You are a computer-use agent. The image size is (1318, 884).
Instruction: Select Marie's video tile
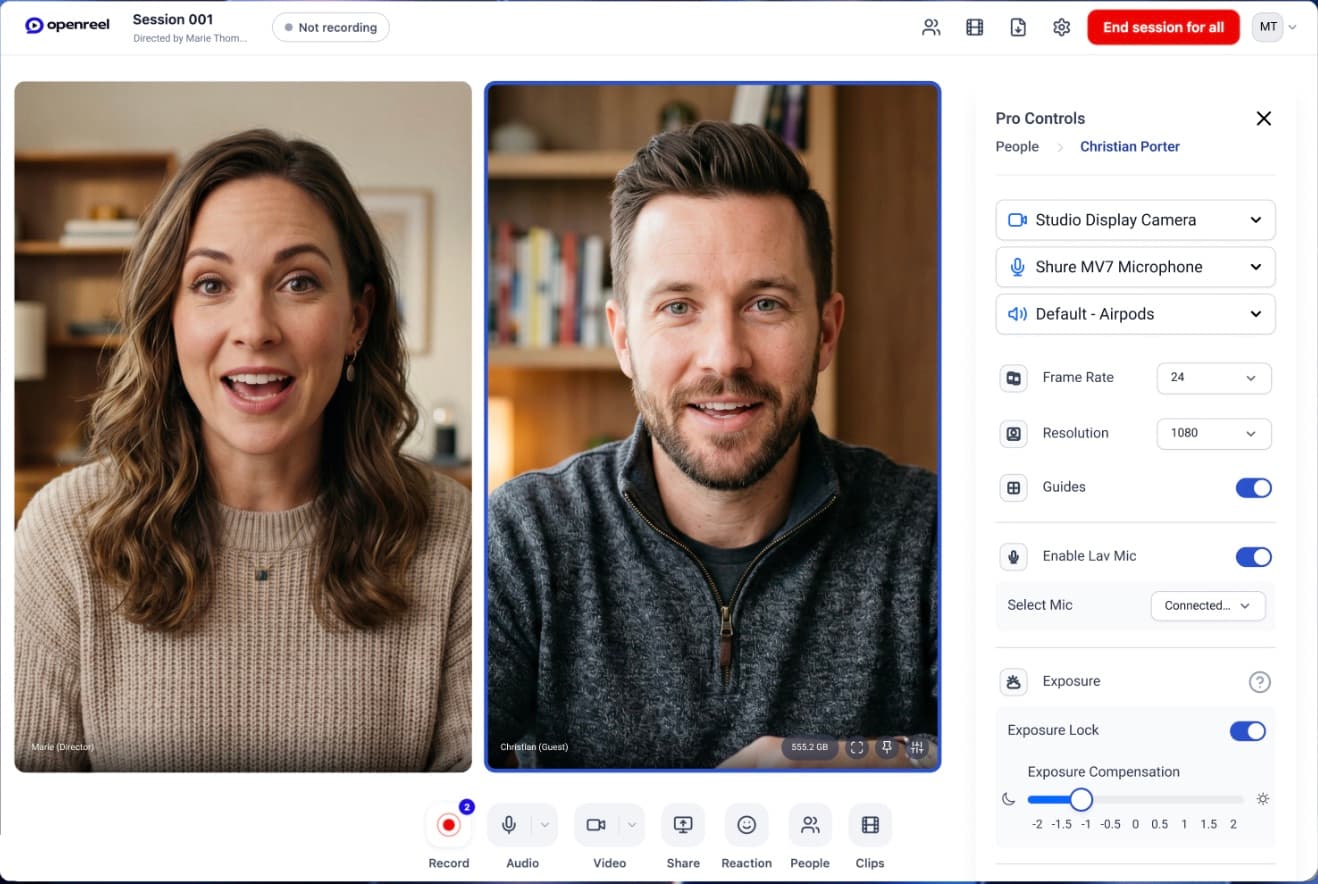coord(243,427)
